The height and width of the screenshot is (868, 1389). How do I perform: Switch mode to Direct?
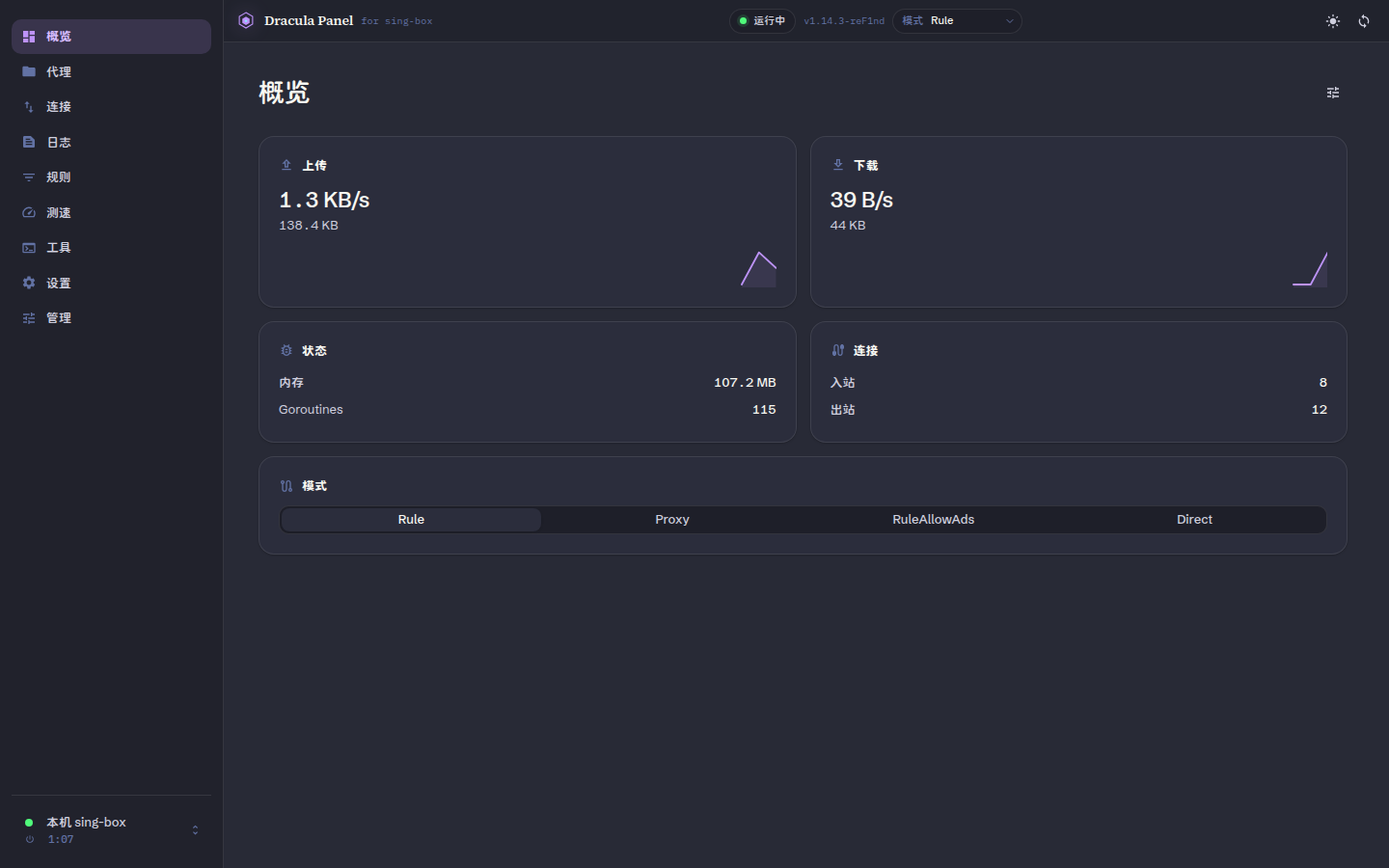pyautogui.click(x=1194, y=520)
